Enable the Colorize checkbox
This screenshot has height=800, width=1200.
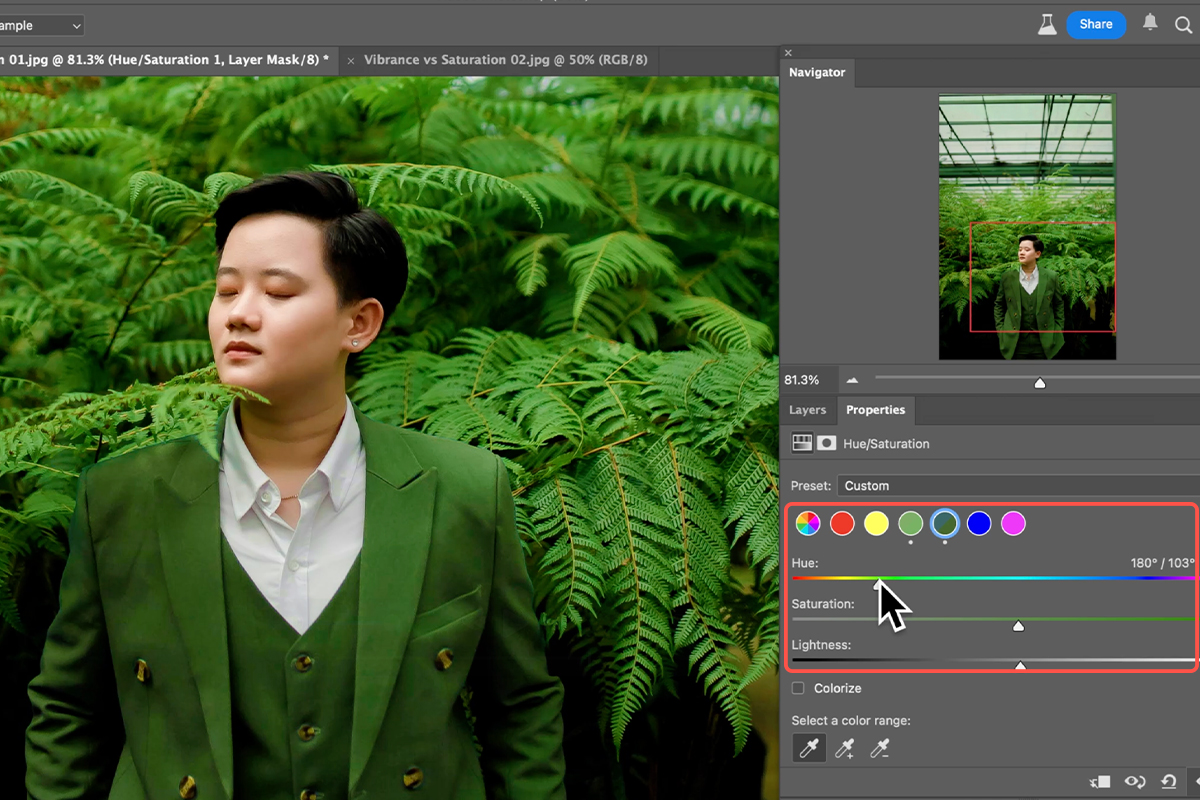point(798,688)
